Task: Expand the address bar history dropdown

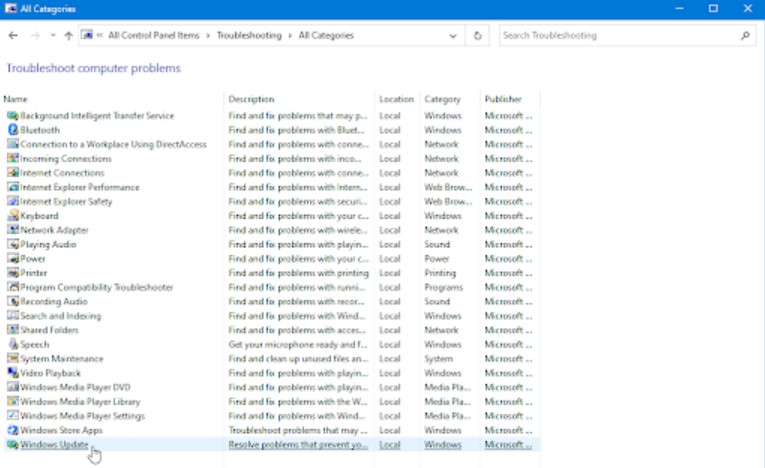Action: (453, 36)
